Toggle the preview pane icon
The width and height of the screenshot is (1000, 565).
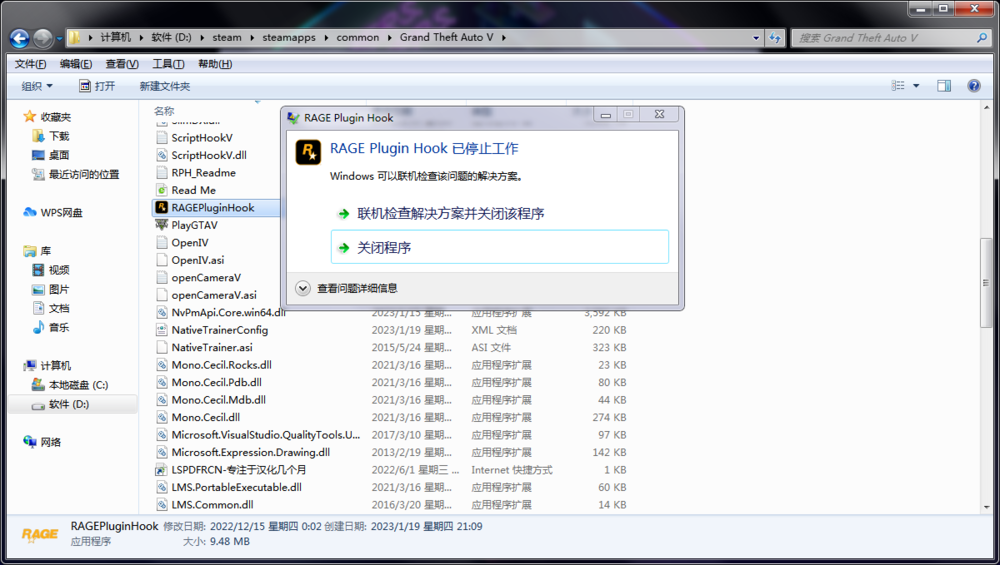943,86
